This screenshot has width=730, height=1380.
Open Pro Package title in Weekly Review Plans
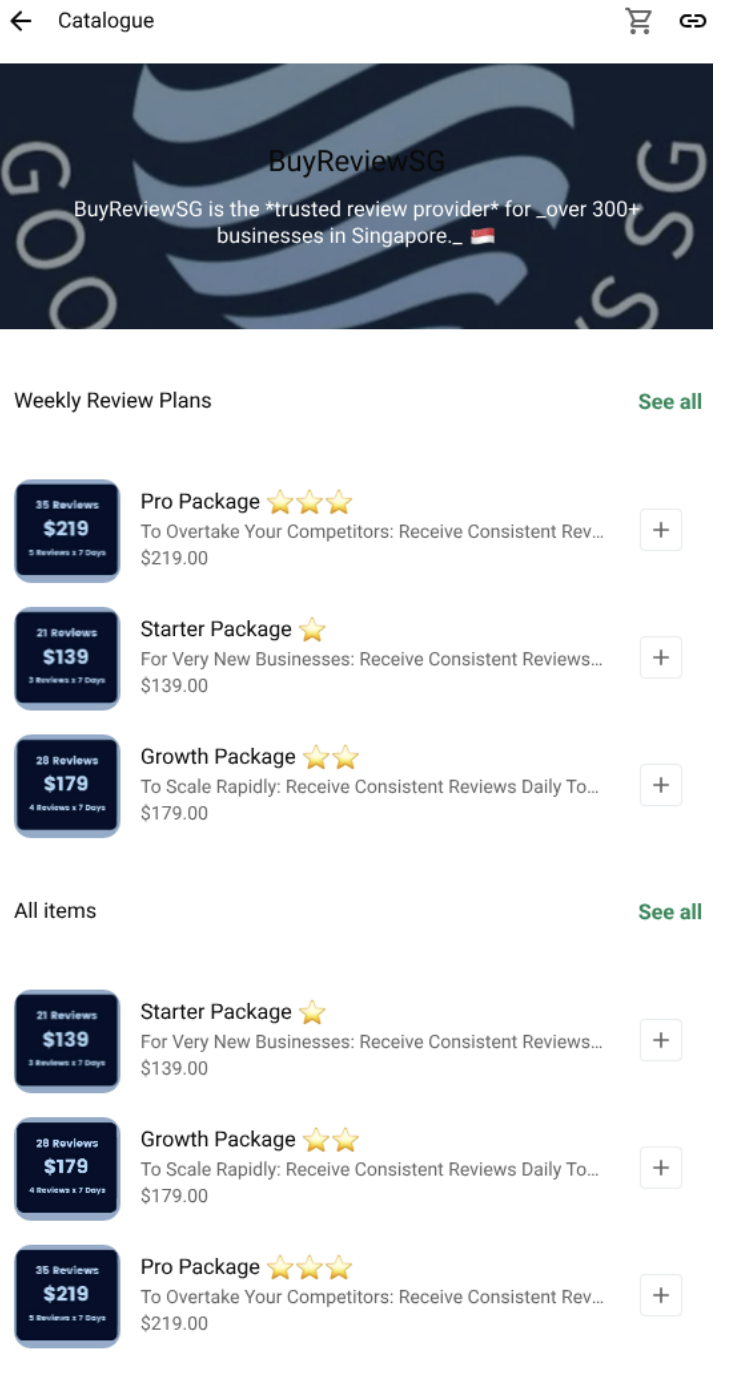pyautogui.click(x=200, y=502)
